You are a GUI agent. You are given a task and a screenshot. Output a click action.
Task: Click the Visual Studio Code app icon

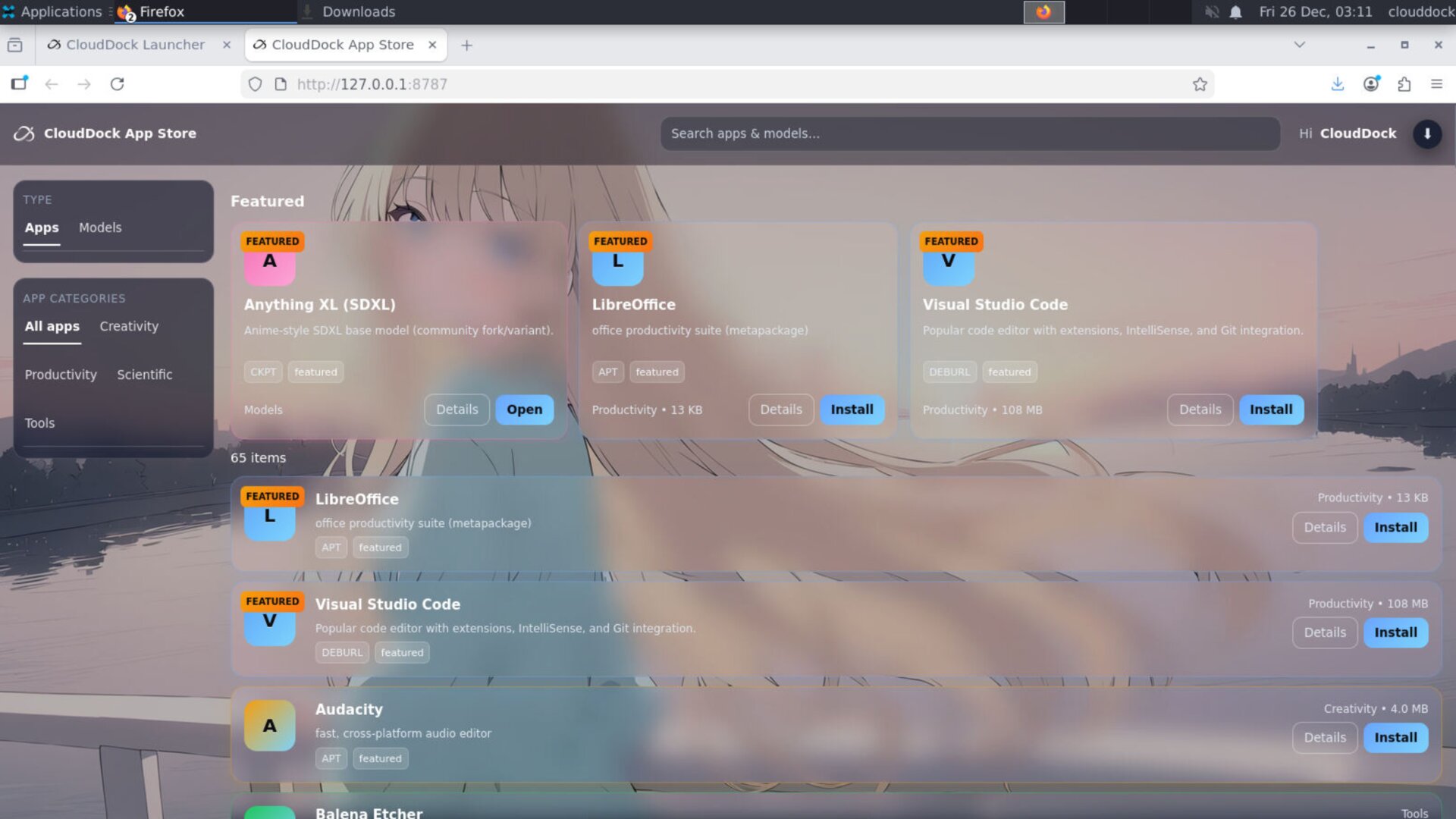pos(949,262)
